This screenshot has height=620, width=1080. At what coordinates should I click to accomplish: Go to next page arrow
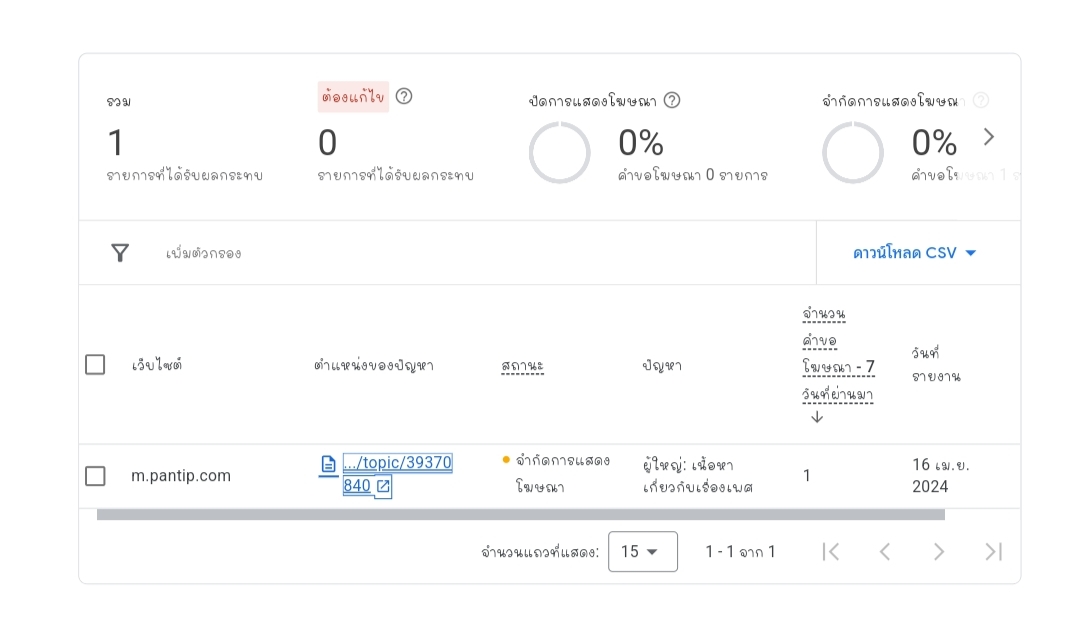tap(938, 552)
